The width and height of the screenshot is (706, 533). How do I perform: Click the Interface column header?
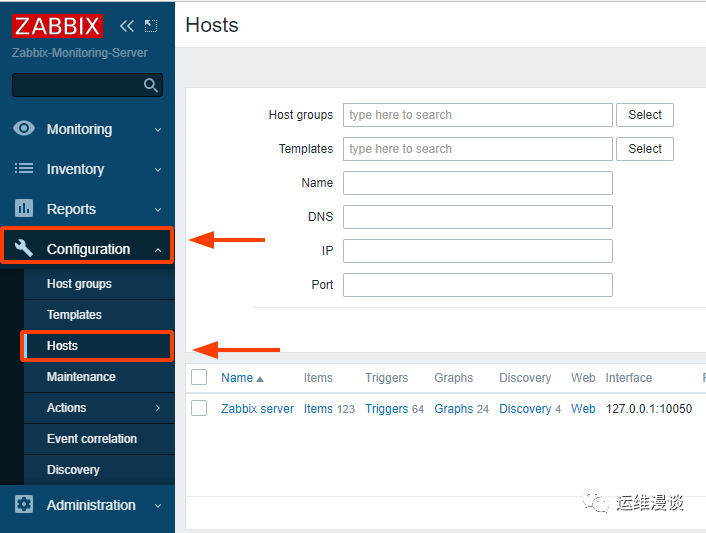pos(629,378)
